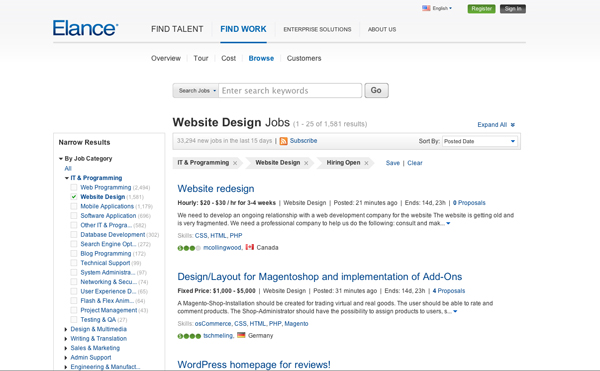Image resolution: width=600 pixels, height=371 pixels.
Task: Open the WordPress homepage for reviews job
Action: pos(254,364)
